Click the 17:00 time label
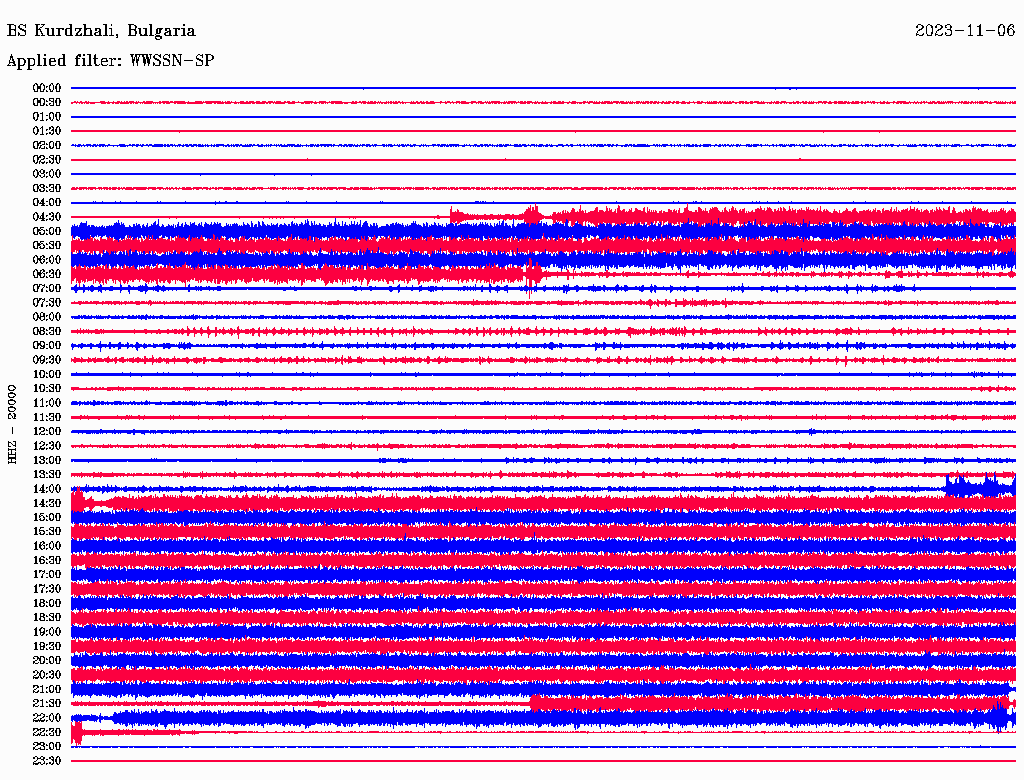Screen dimensions: 1024x780 47,575
